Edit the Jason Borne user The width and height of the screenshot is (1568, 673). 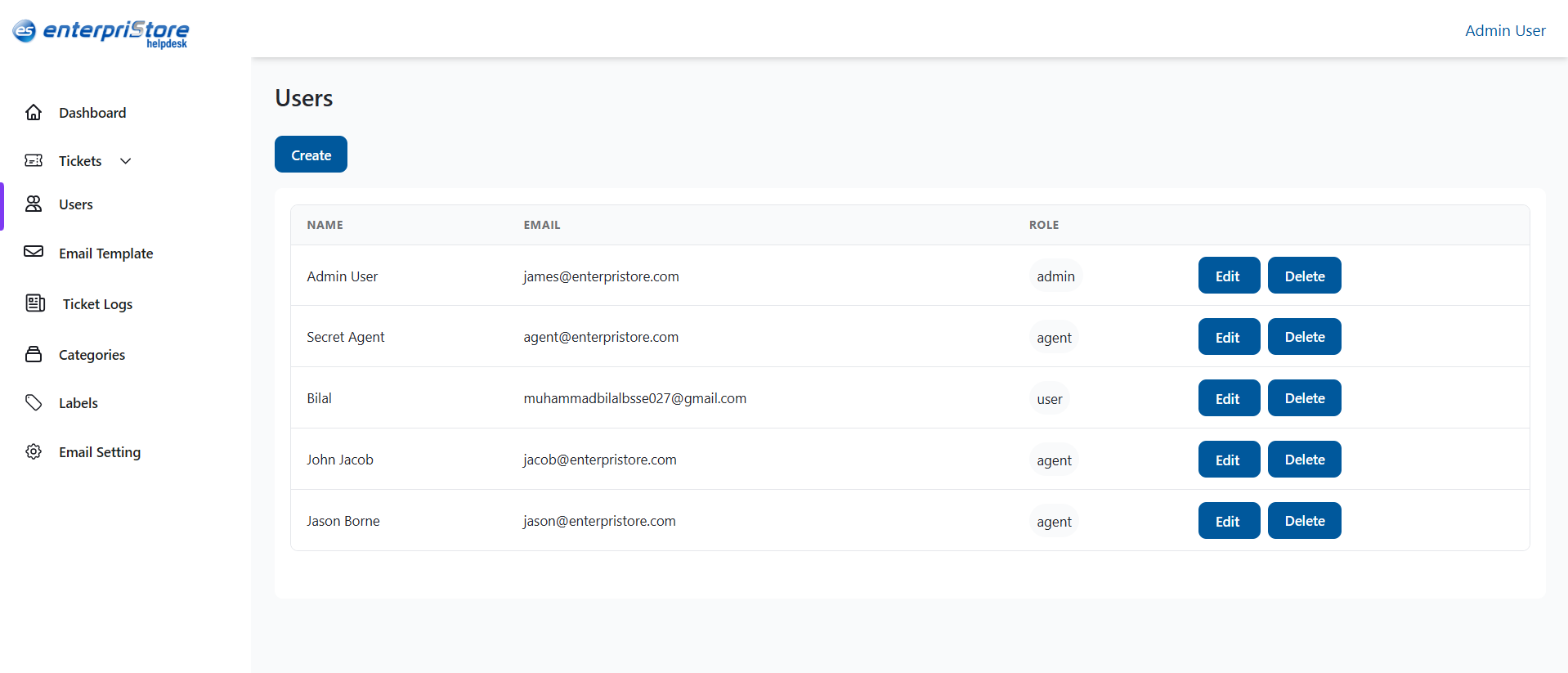click(1228, 521)
